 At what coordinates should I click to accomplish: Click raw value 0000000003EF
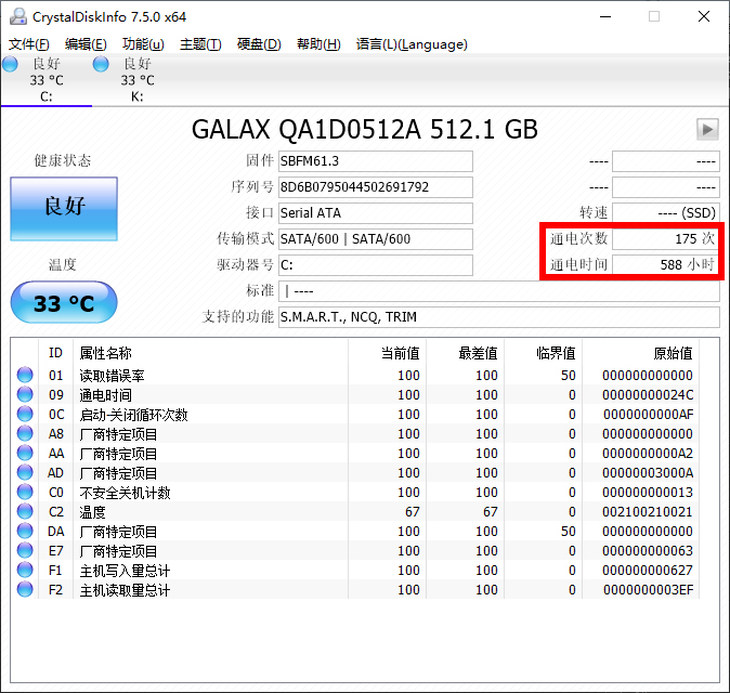(x=648, y=590)
